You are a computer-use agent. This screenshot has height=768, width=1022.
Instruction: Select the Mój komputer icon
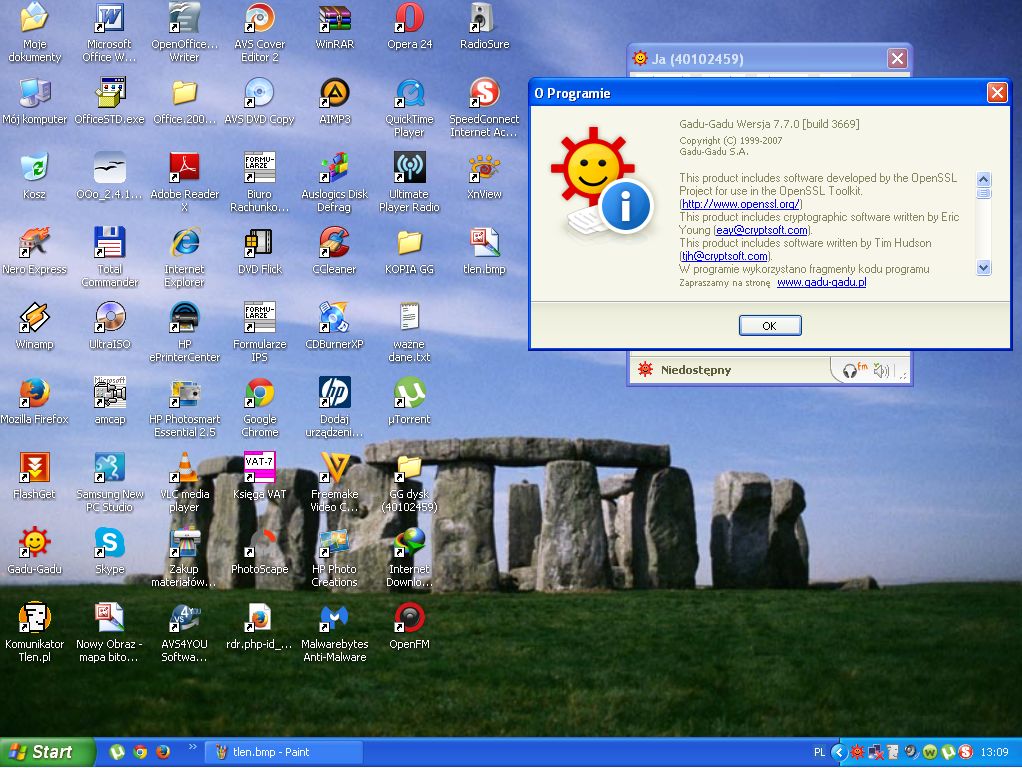[x=35, y=101]
